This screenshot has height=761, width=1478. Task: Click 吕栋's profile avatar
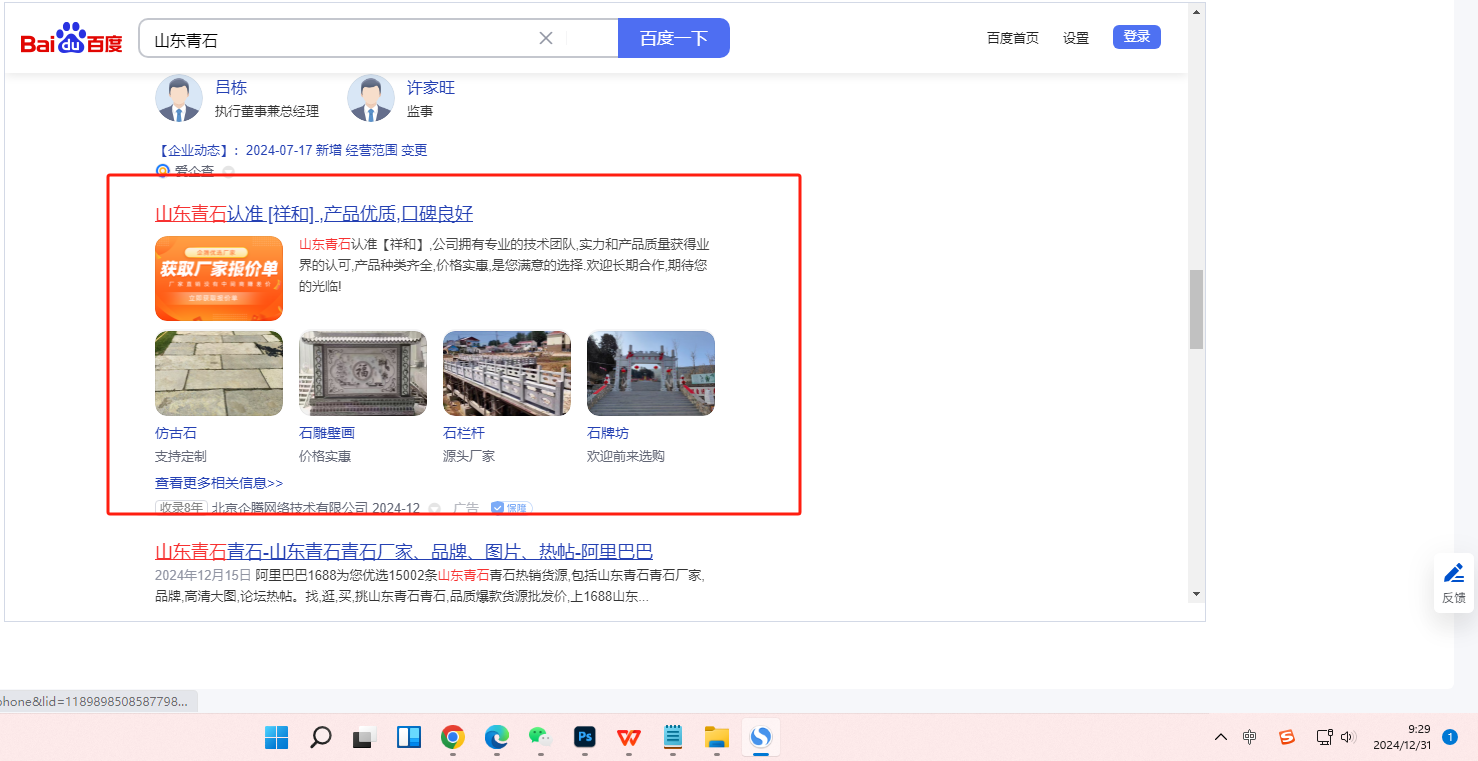(178, 98)
